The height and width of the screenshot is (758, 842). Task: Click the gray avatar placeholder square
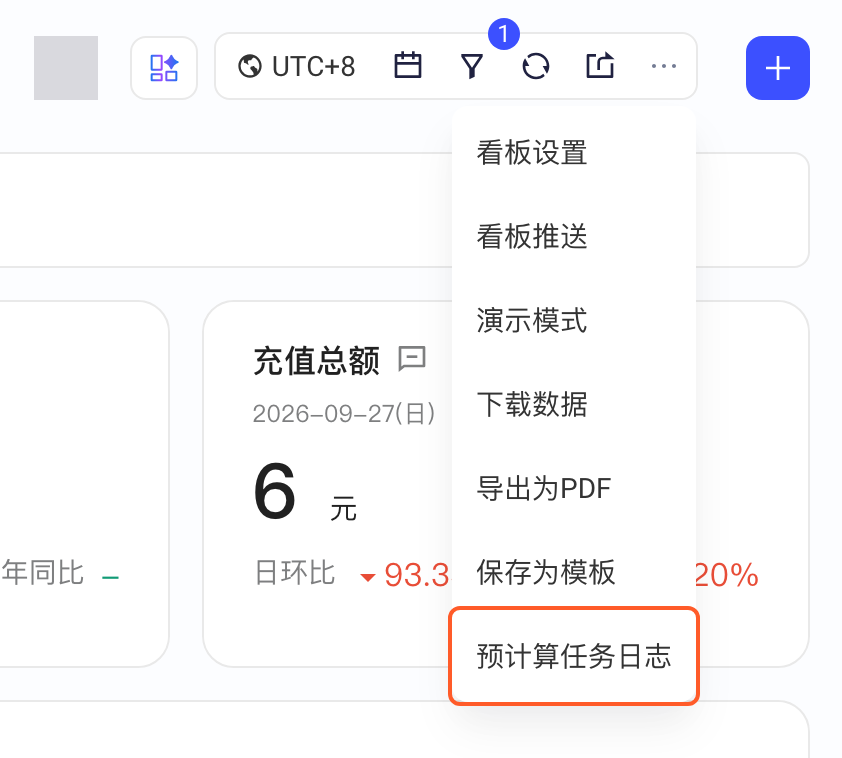tap(66, 68)
